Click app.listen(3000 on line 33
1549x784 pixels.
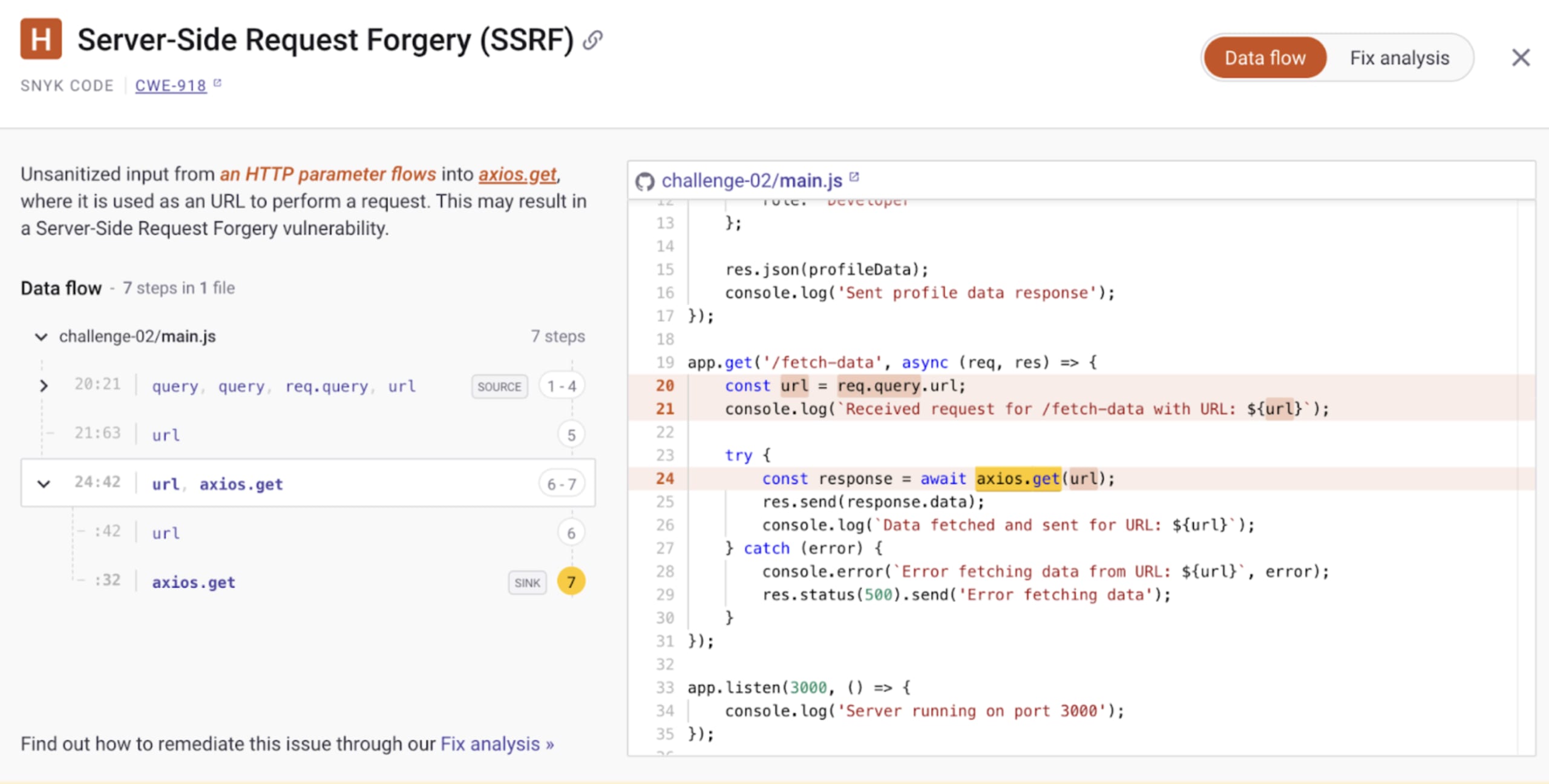click(757, 687)
